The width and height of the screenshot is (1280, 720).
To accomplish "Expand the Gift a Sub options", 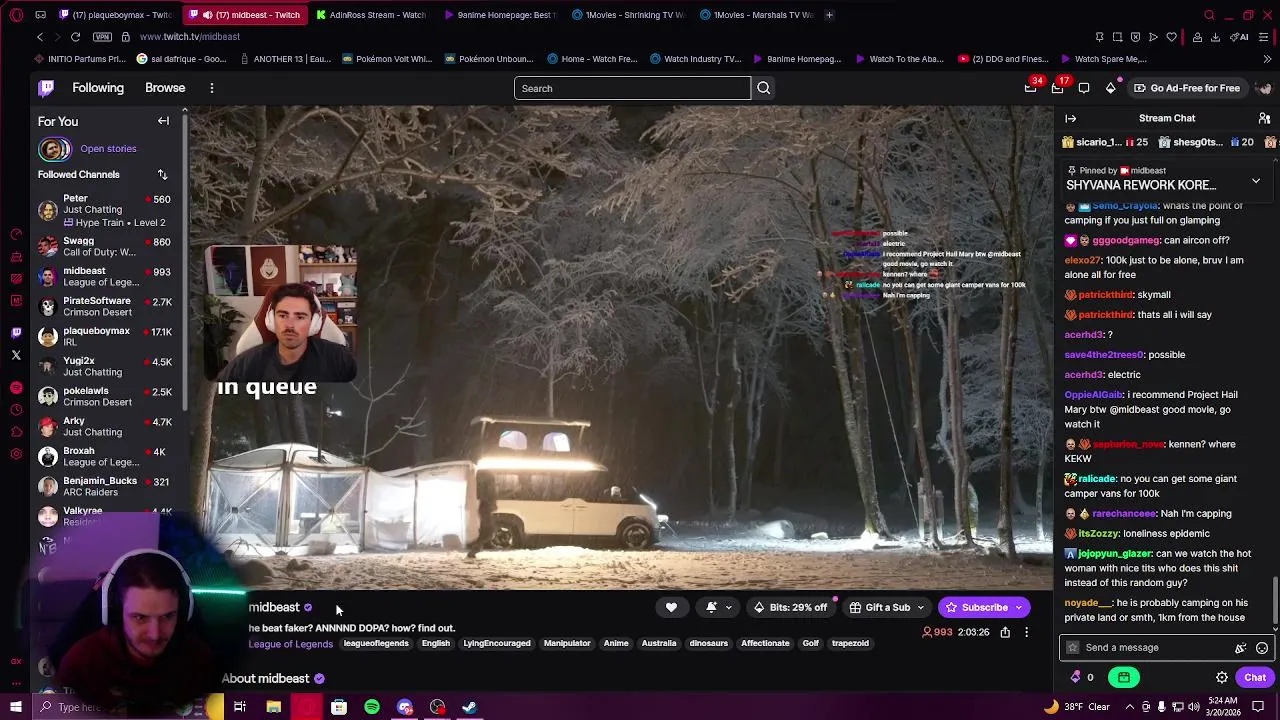I will point(887,607).
